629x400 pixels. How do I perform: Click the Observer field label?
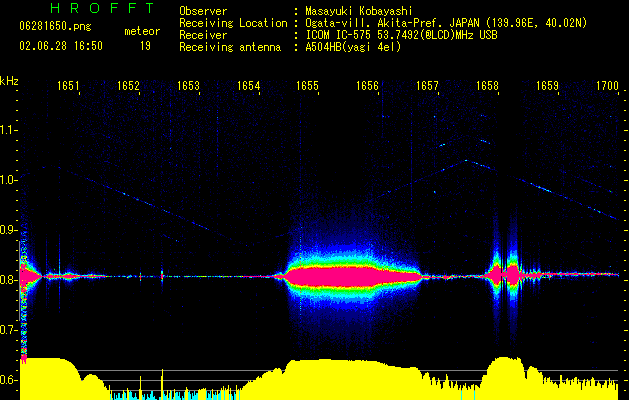pos(203,11)
